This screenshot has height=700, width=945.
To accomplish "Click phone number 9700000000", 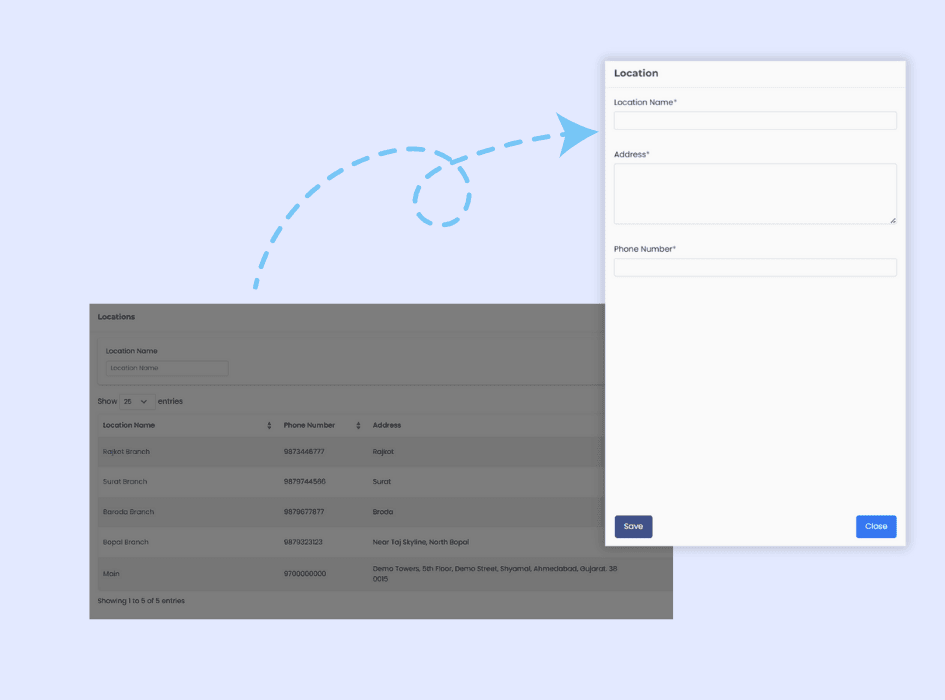I will [x=305, y=574].
